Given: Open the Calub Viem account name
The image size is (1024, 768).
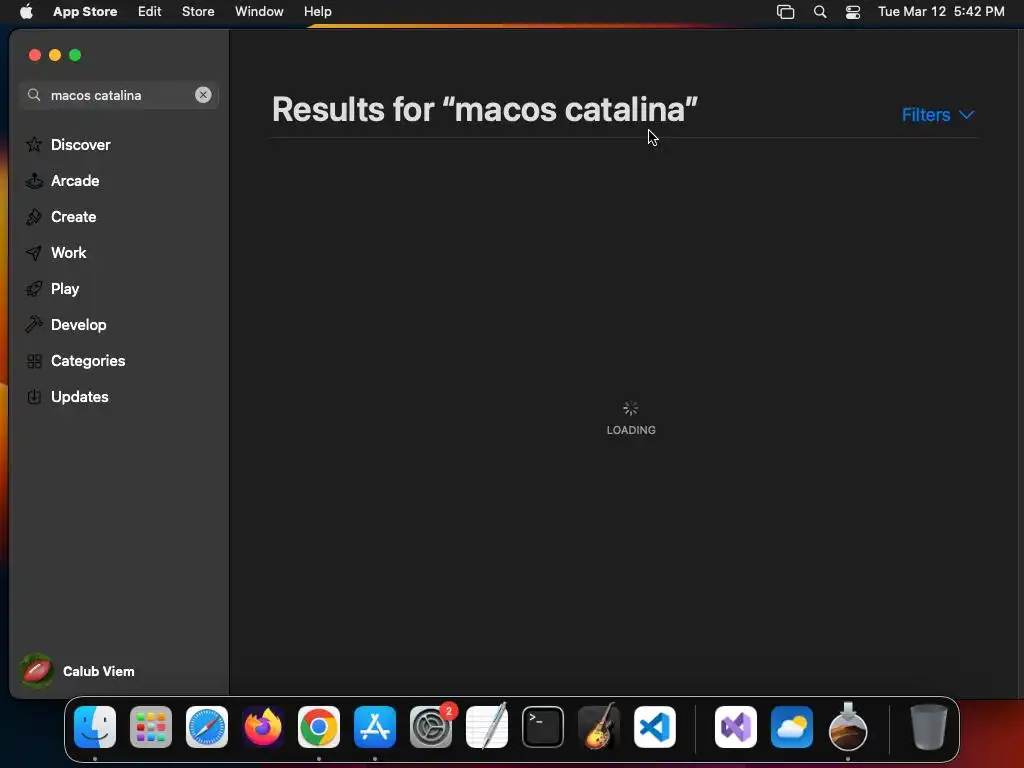Looking at the screenshot, I should 99,671.
